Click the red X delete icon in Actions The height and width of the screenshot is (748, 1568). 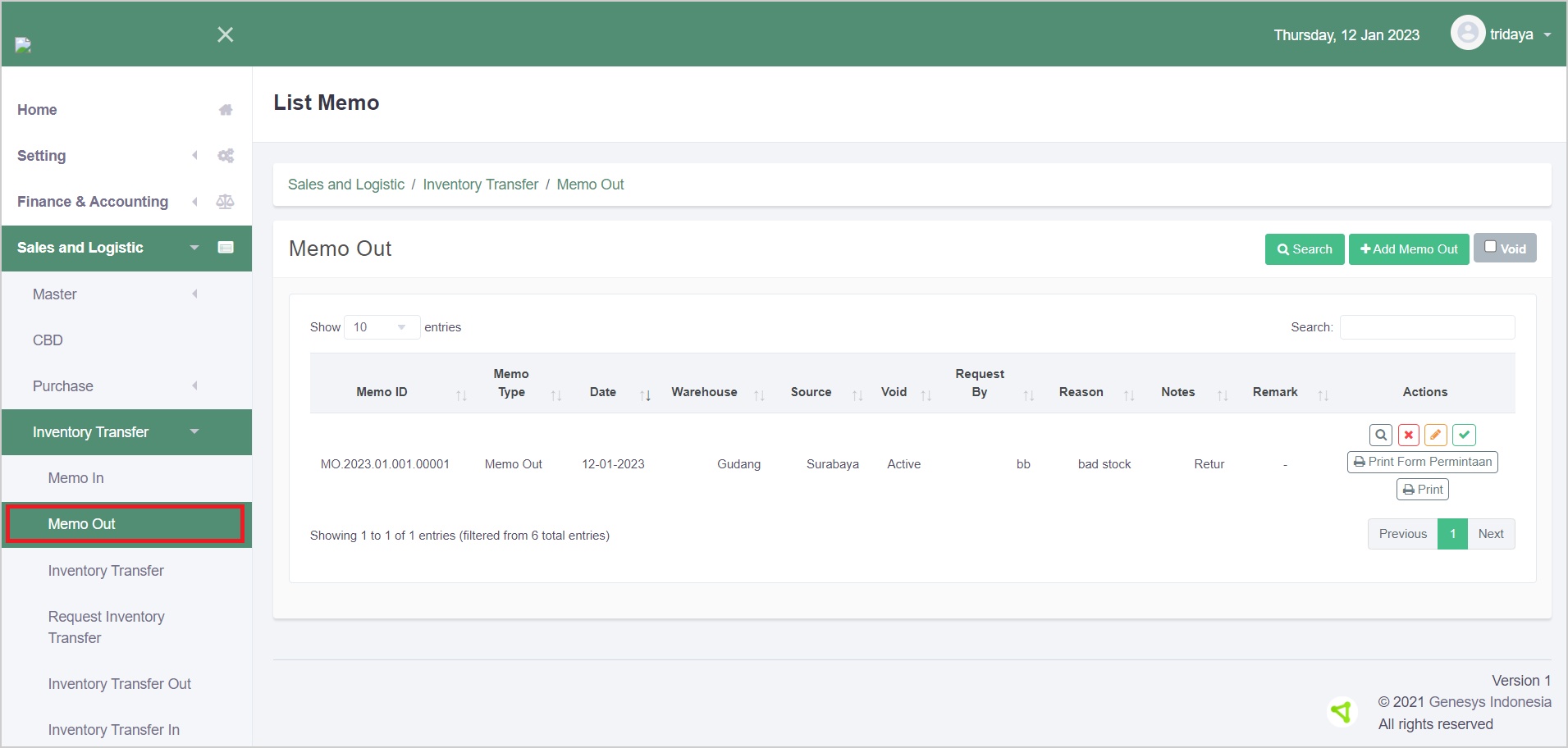point(1409,435)
